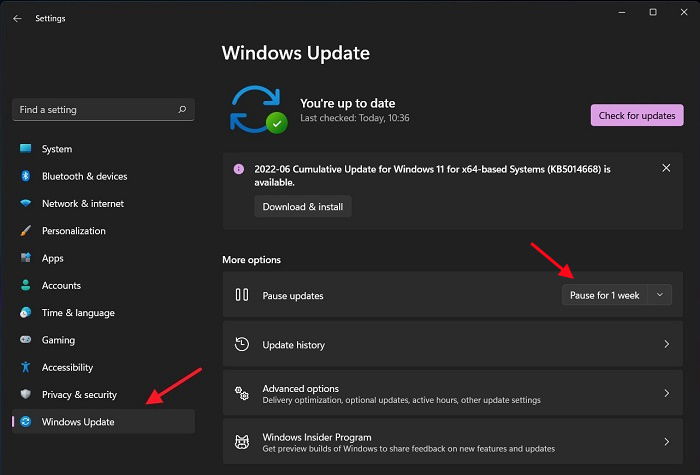Click the Windows Update sync icon in sidebar

point(25,421)
